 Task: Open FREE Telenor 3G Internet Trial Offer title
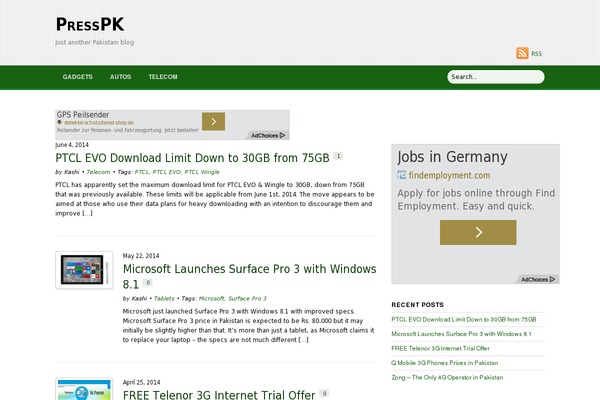[x=219, y=395]
